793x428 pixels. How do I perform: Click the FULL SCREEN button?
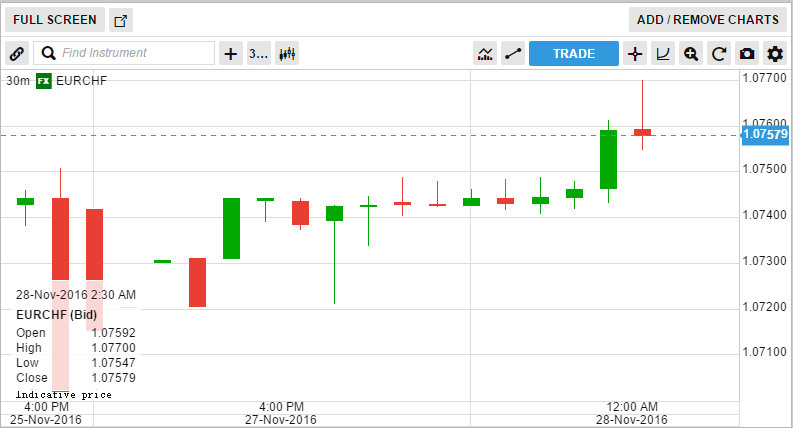(x=55, y=20)
